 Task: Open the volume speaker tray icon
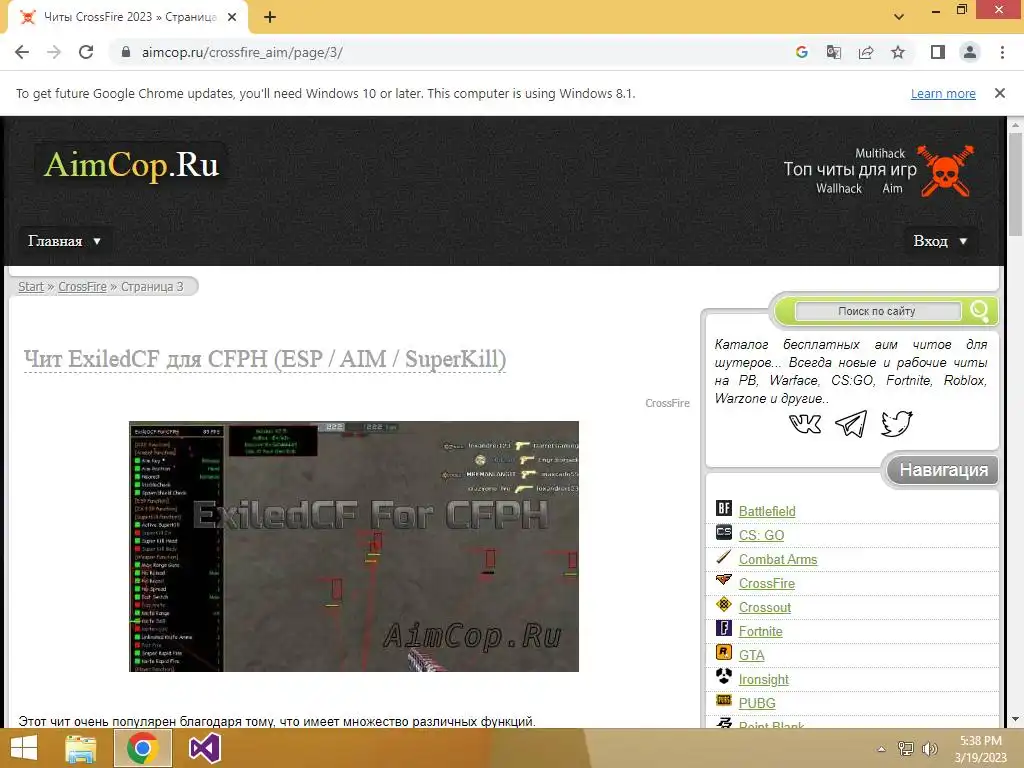pos(929,749)
